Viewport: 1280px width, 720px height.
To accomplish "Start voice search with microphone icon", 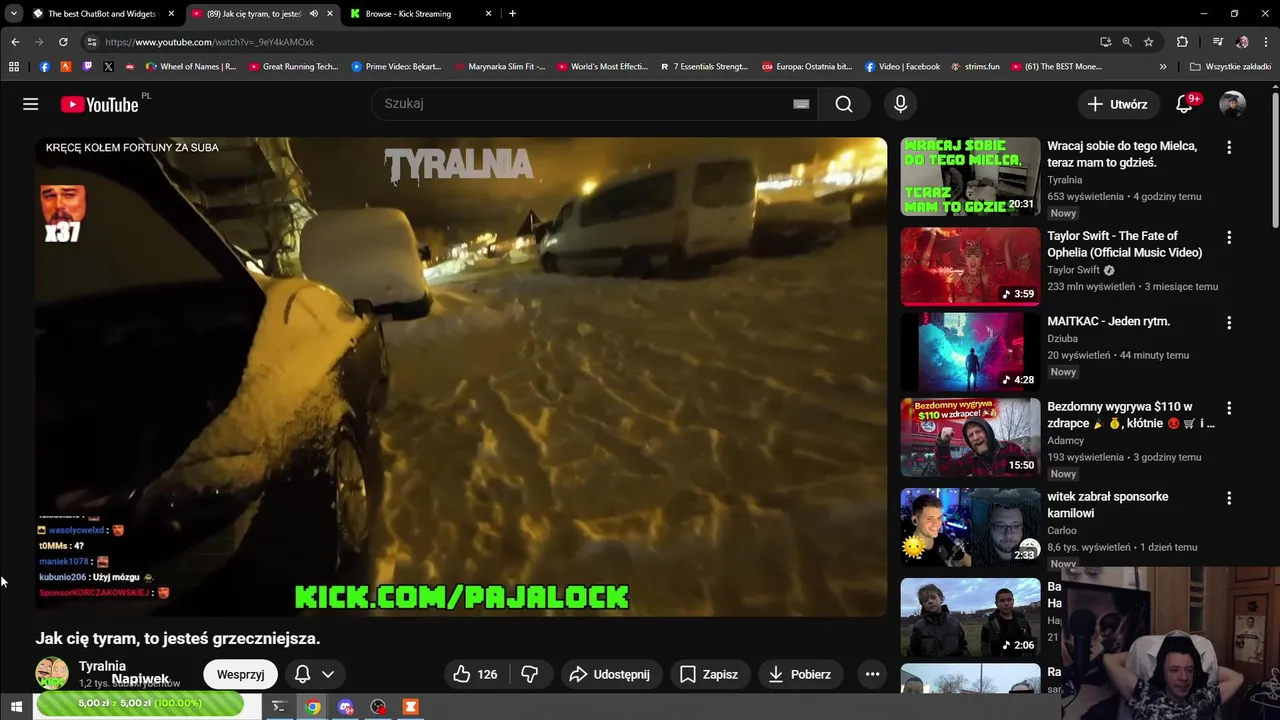I will coord(900,104).
